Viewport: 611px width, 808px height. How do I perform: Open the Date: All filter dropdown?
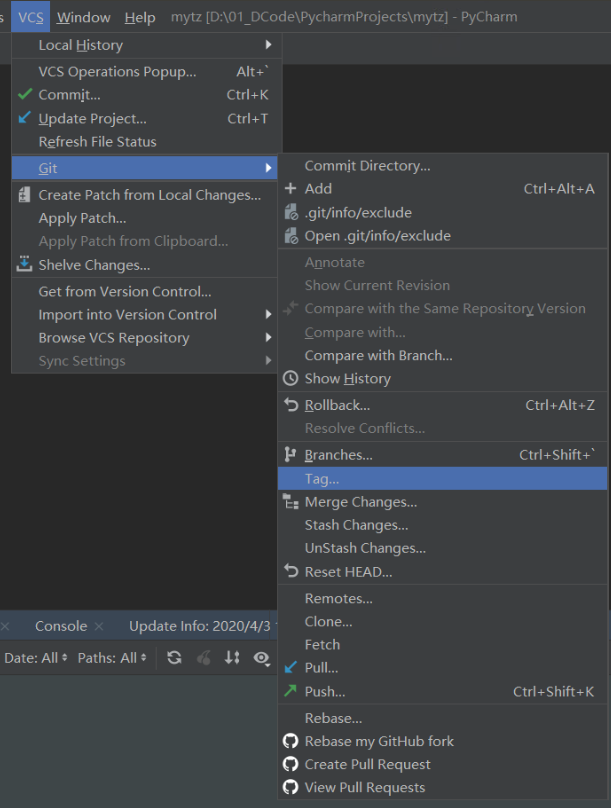[x=36, y=658]
